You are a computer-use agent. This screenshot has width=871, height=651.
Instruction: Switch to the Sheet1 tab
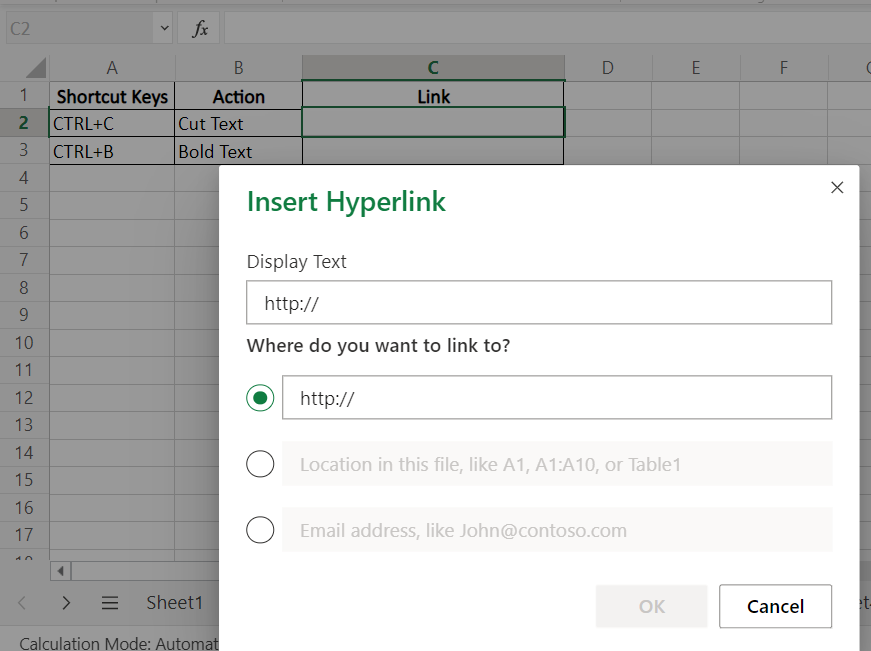click(x=175, y=602)
